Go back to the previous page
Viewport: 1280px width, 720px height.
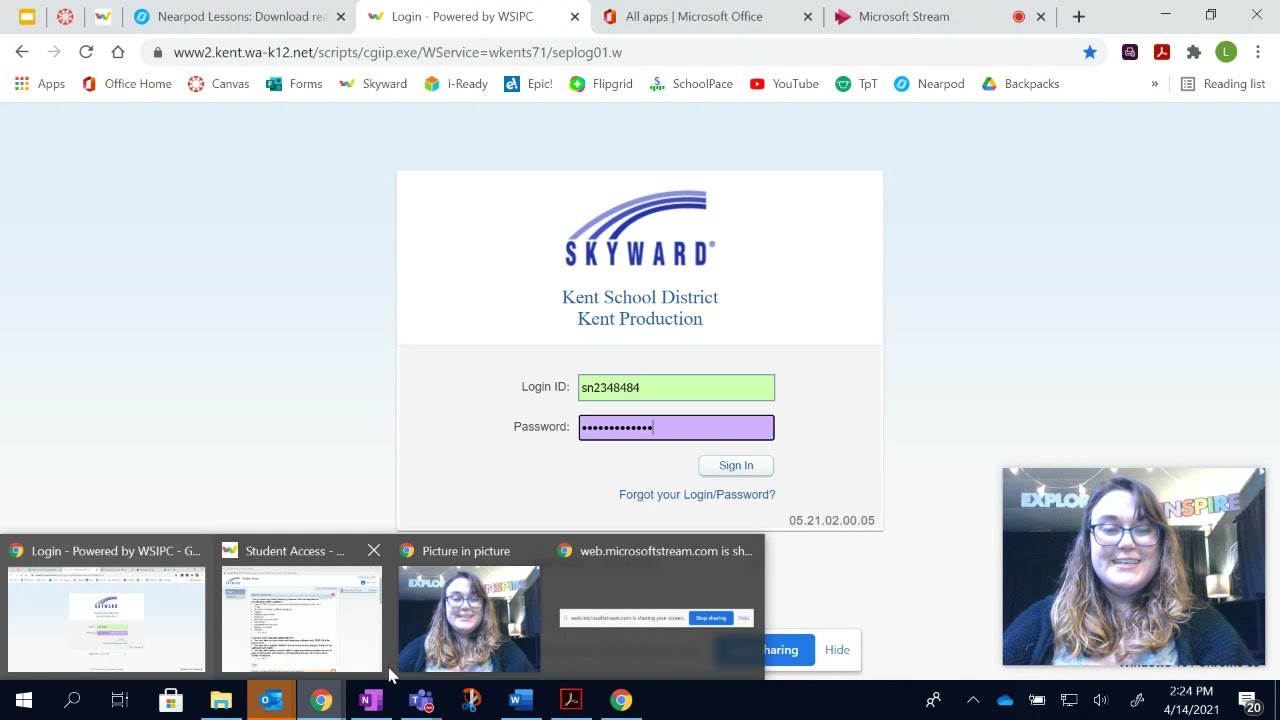point(22,52)
